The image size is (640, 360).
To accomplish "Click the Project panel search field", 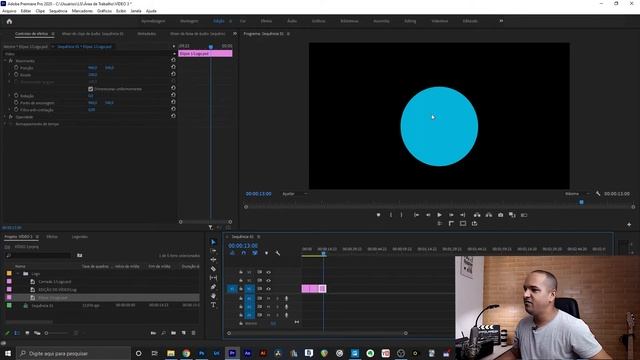I will [x=39, y=256].
